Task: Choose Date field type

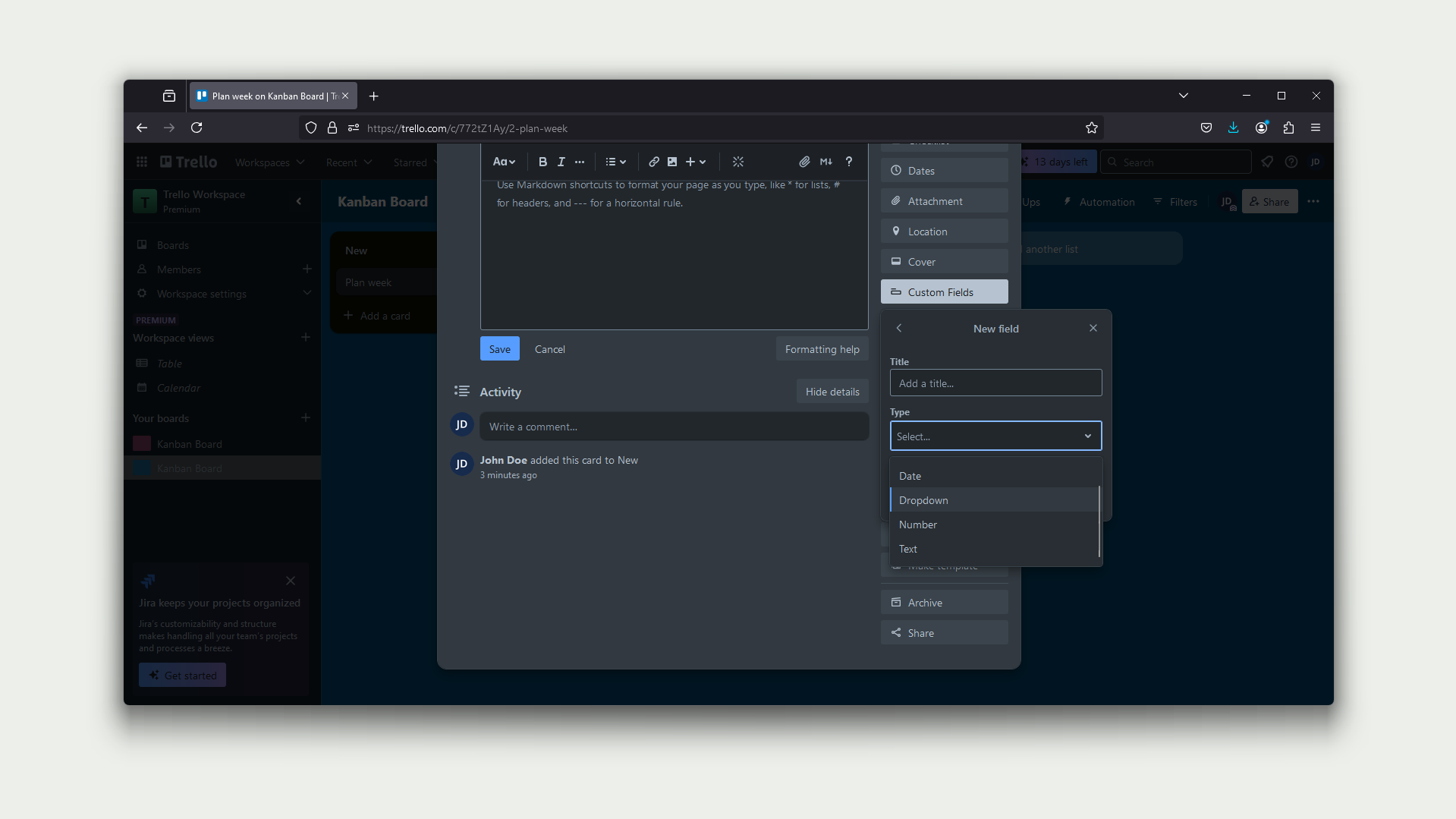Action: [x=994, y=476]
